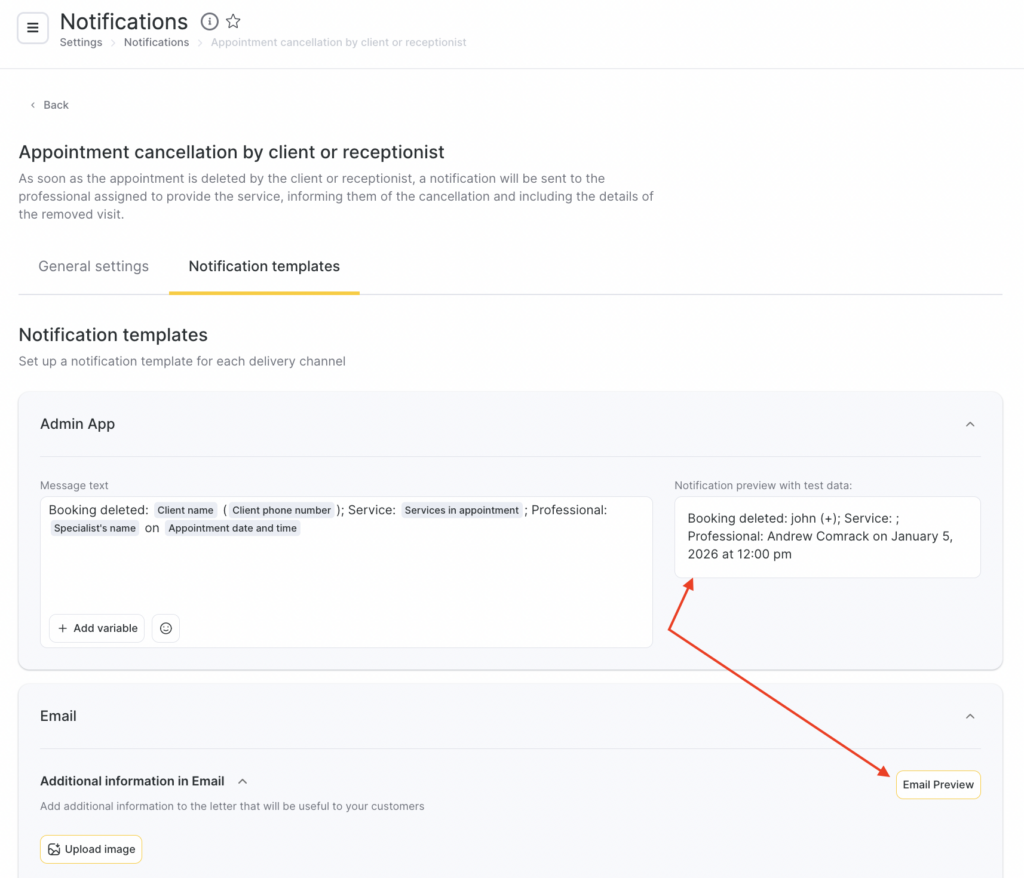Click the Client name variable chip
The height and width of the screenshot is (878, 1024).
coord(186,510)
